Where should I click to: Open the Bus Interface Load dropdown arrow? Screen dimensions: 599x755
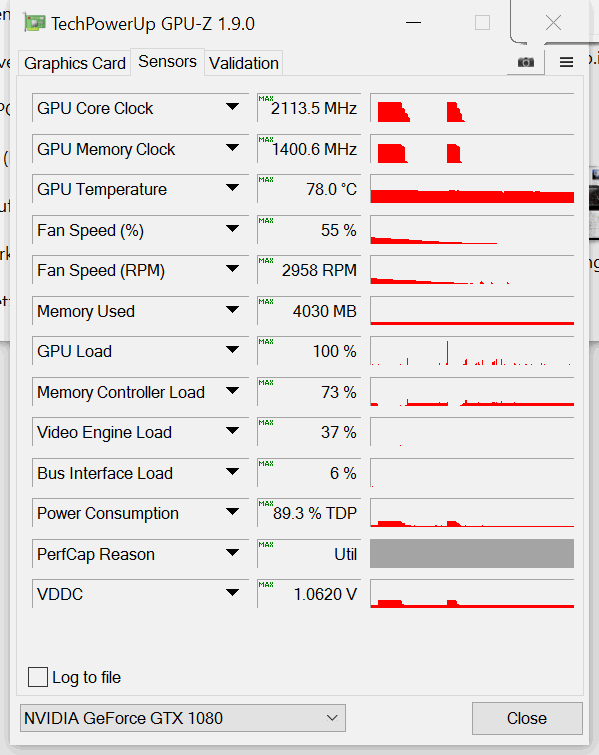coord(232,471)
